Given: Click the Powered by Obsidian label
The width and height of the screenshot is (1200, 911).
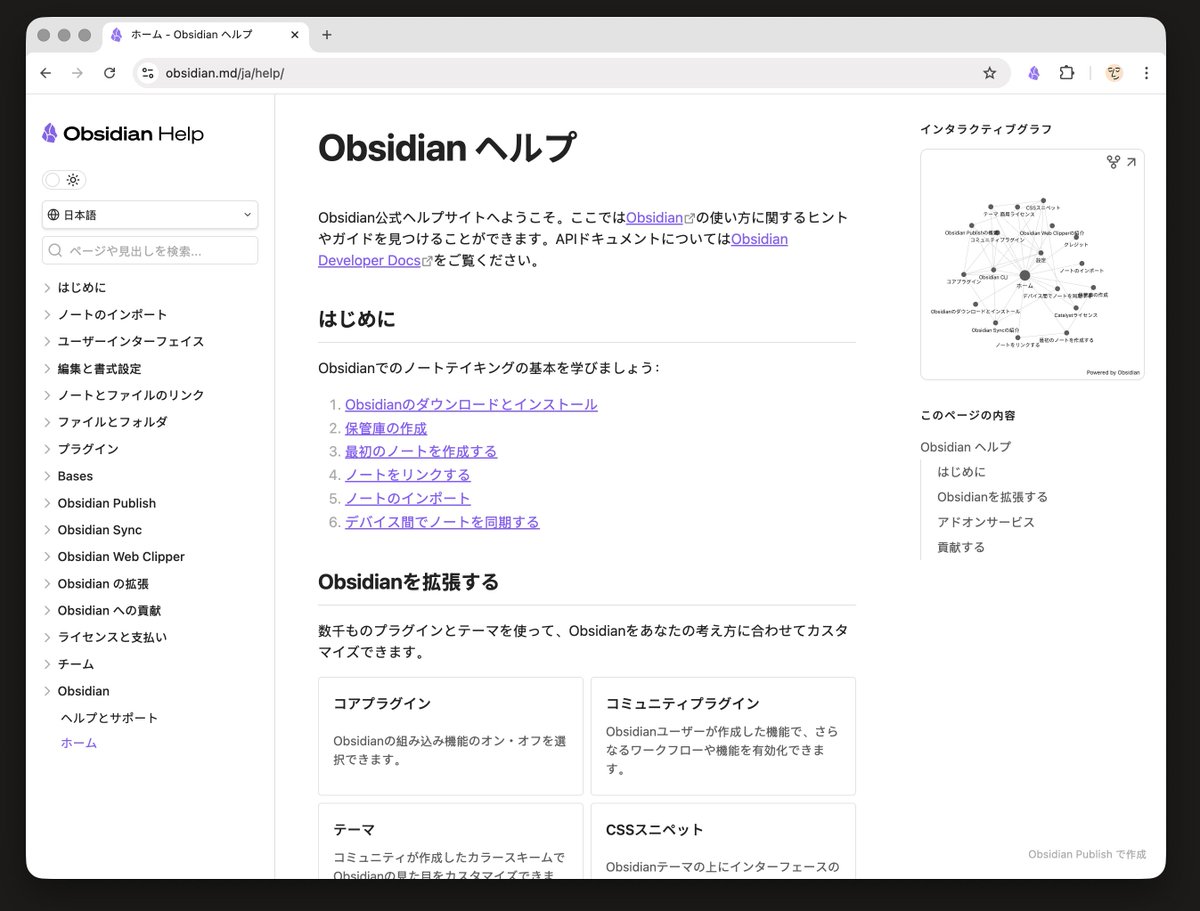Looking at the screenshot, I should (x=1113, y=372).
